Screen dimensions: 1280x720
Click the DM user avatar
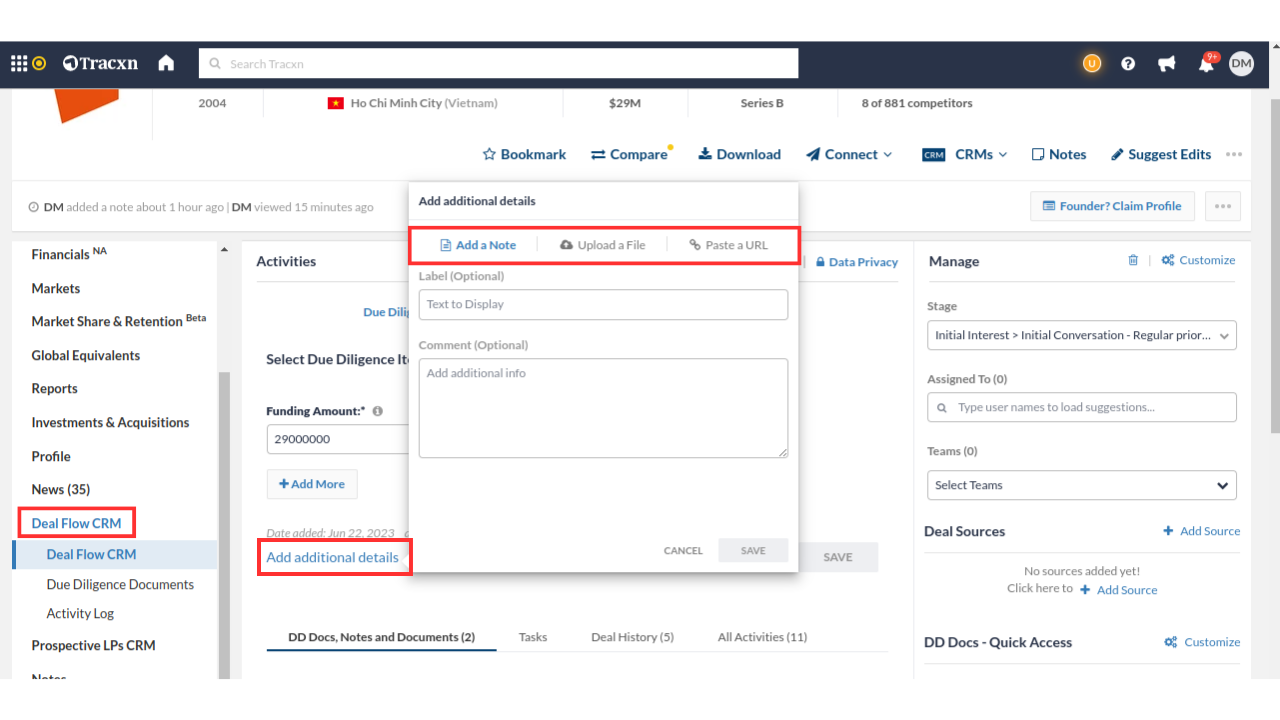1241,63
